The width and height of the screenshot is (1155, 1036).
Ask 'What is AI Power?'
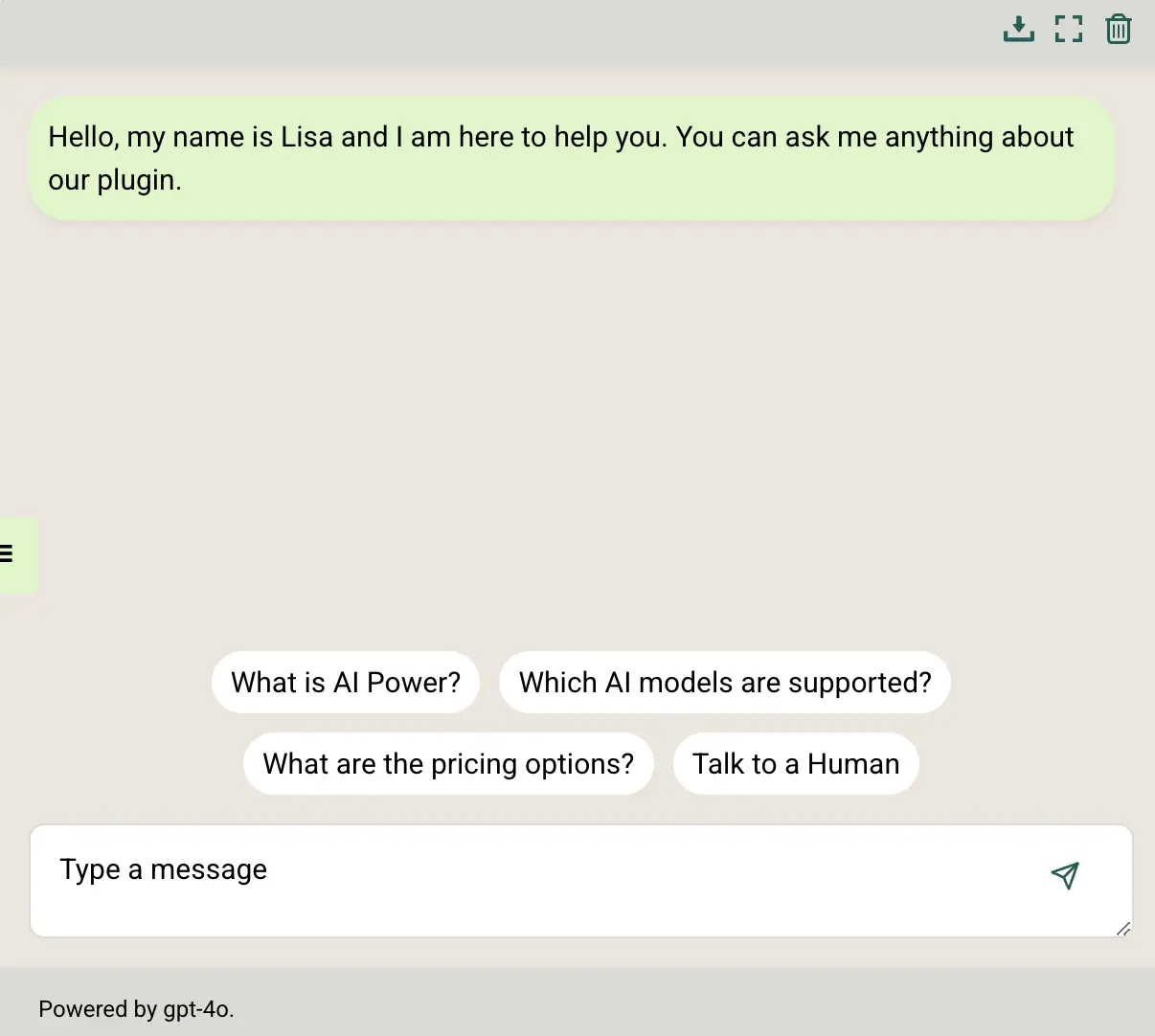pyautogui.click(x=345, y=682)
